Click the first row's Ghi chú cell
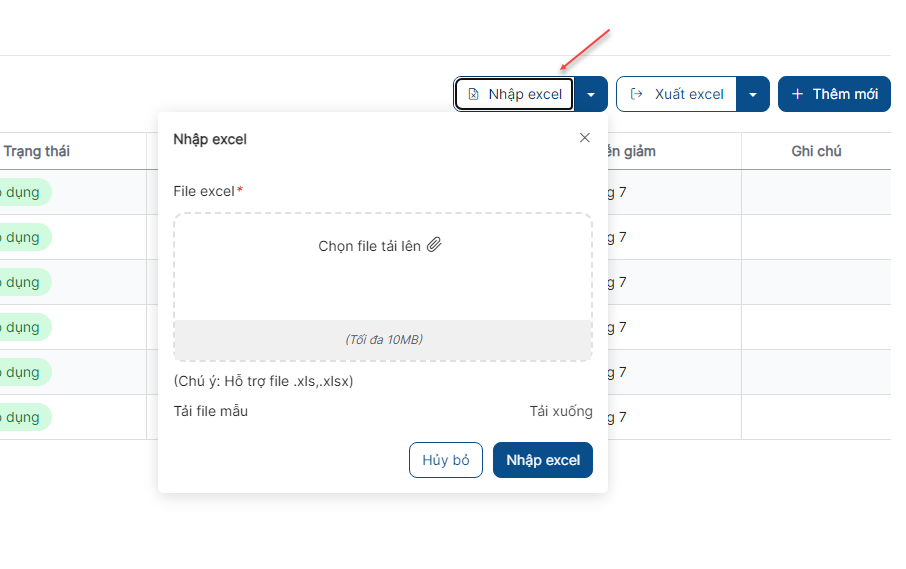The height and width of the screenshot is (569, 906). coord(816,192)
